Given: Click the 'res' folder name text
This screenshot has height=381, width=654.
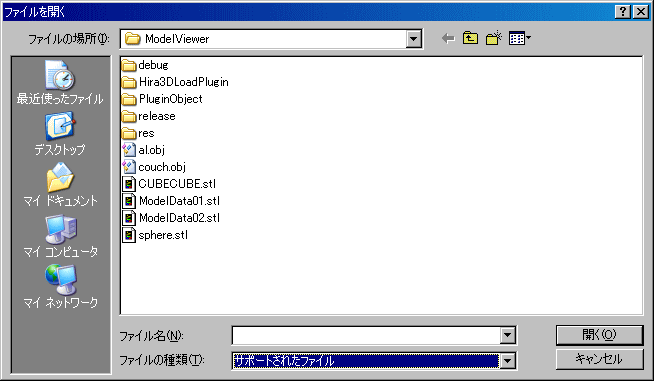Looking at the screenshot, I should tap(146, 134).
